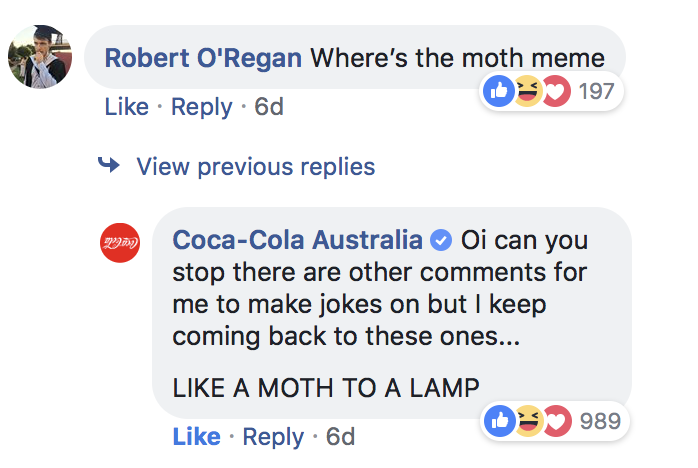Reply to Robert O'Regan's comment

pyautogui.click(x=201, y=106)
